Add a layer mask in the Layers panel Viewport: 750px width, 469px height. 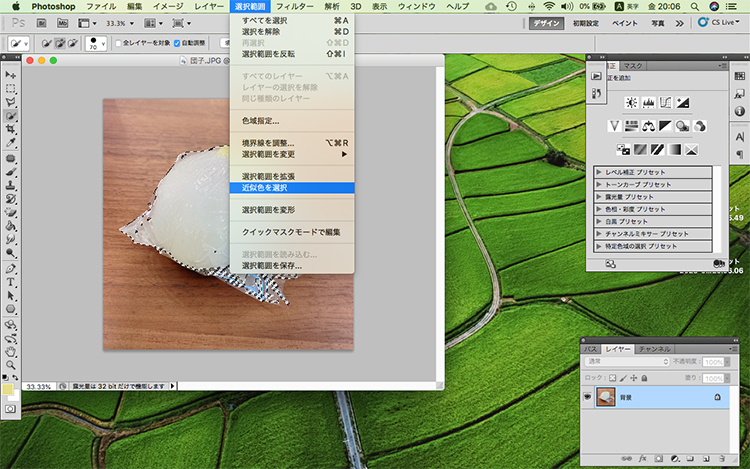click(x=659, y=458)
